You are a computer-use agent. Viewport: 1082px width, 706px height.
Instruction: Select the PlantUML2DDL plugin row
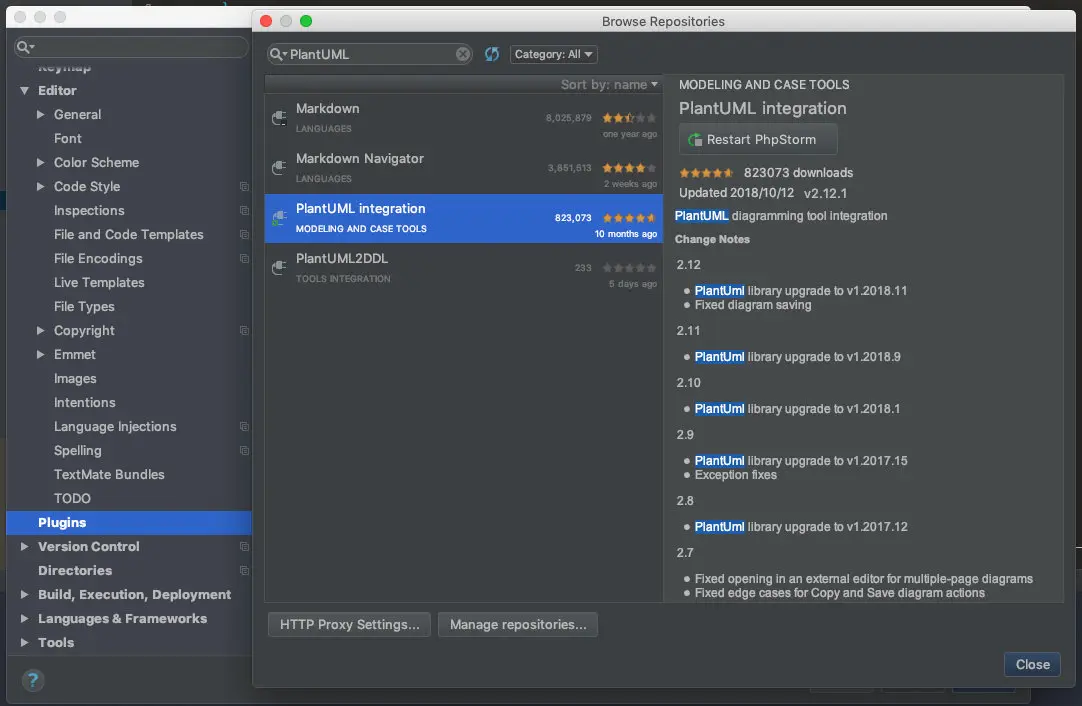[463, 268]
